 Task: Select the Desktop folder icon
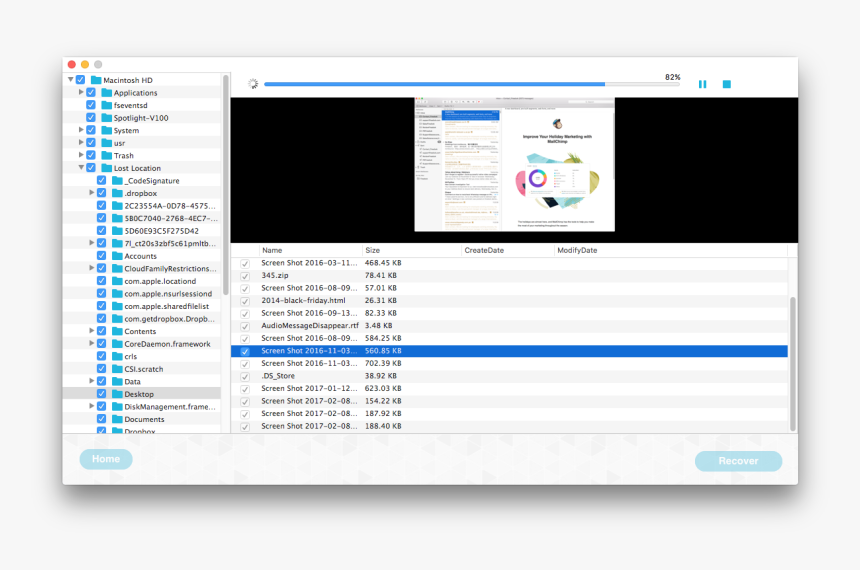point(117,394)
